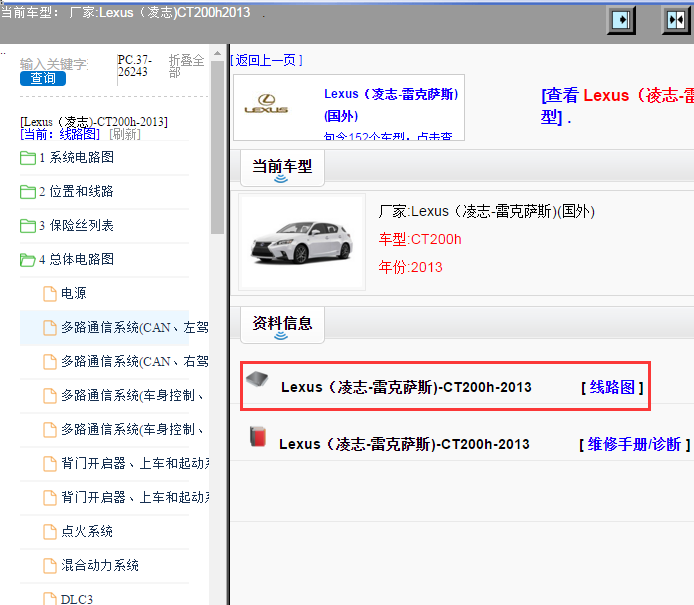Click the double-arrow panel merge icon
Image resolution: width=694 pixels, height=605 pixels.
(x=676, y=20)
